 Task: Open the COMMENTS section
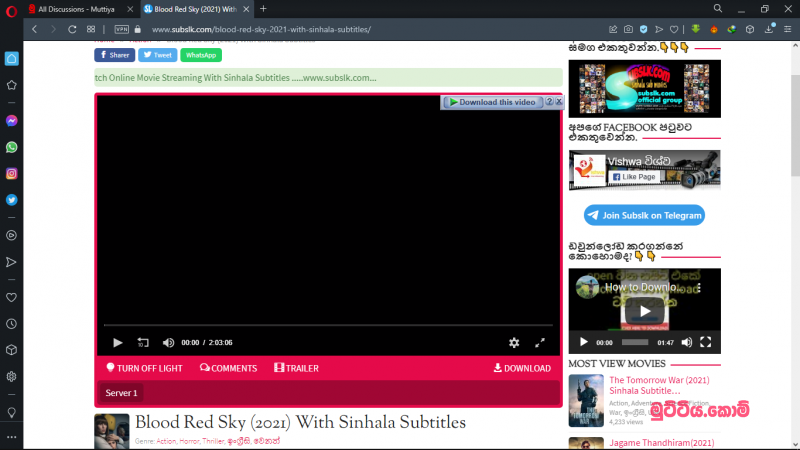point(228,368)
